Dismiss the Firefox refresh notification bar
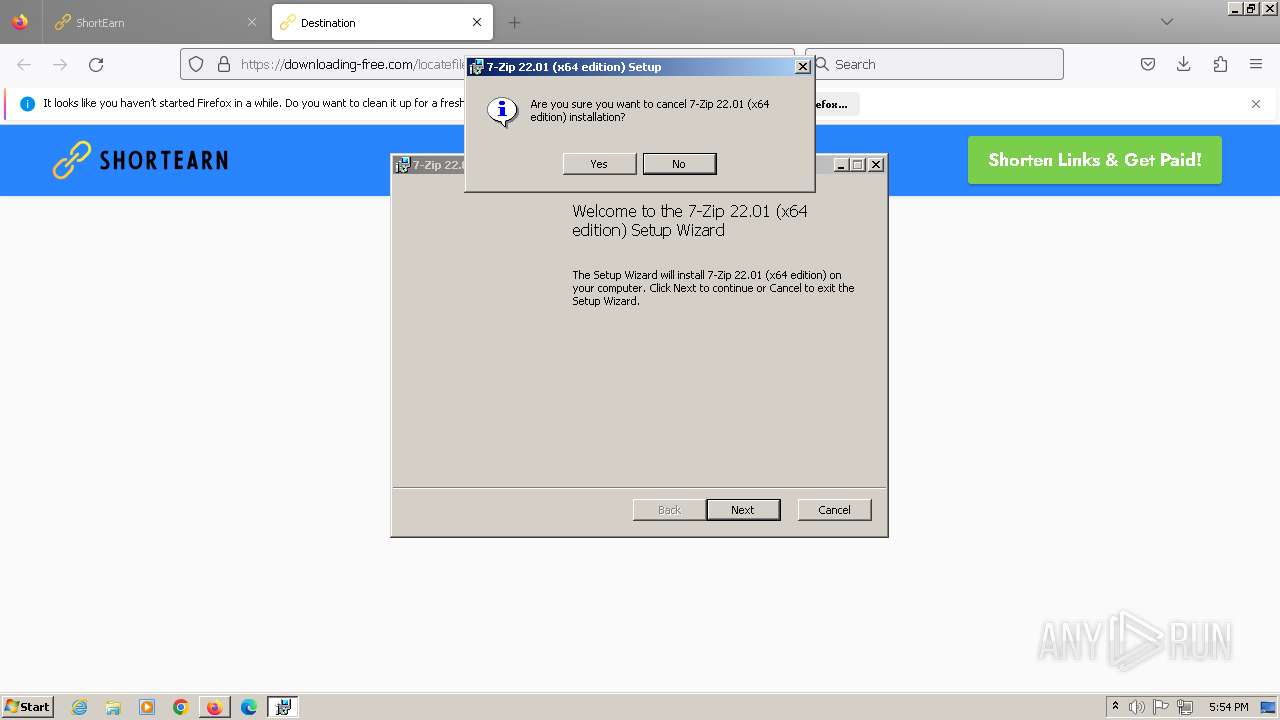This screenshot has width=1280, height=720. [x=1256, y=104]
